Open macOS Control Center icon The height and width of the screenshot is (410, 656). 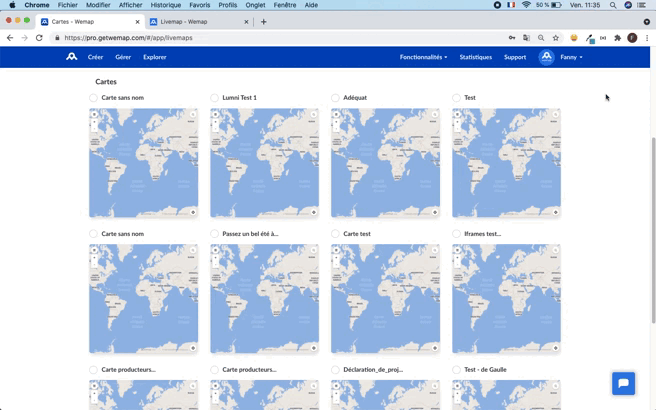(642, 5)
